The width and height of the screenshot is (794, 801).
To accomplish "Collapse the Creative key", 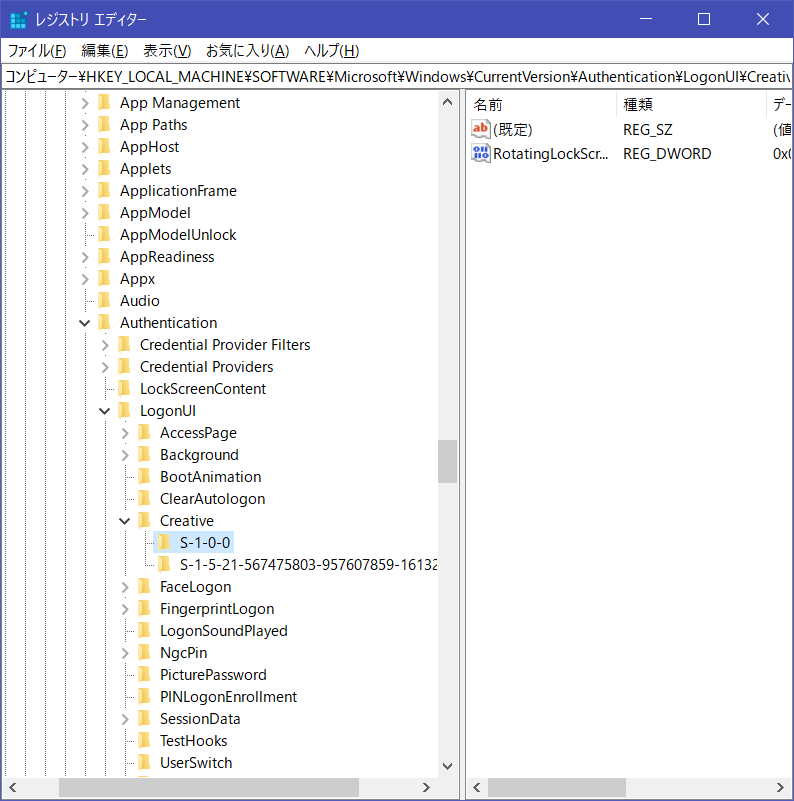I will pyautogui.click(x=125, y=521).
